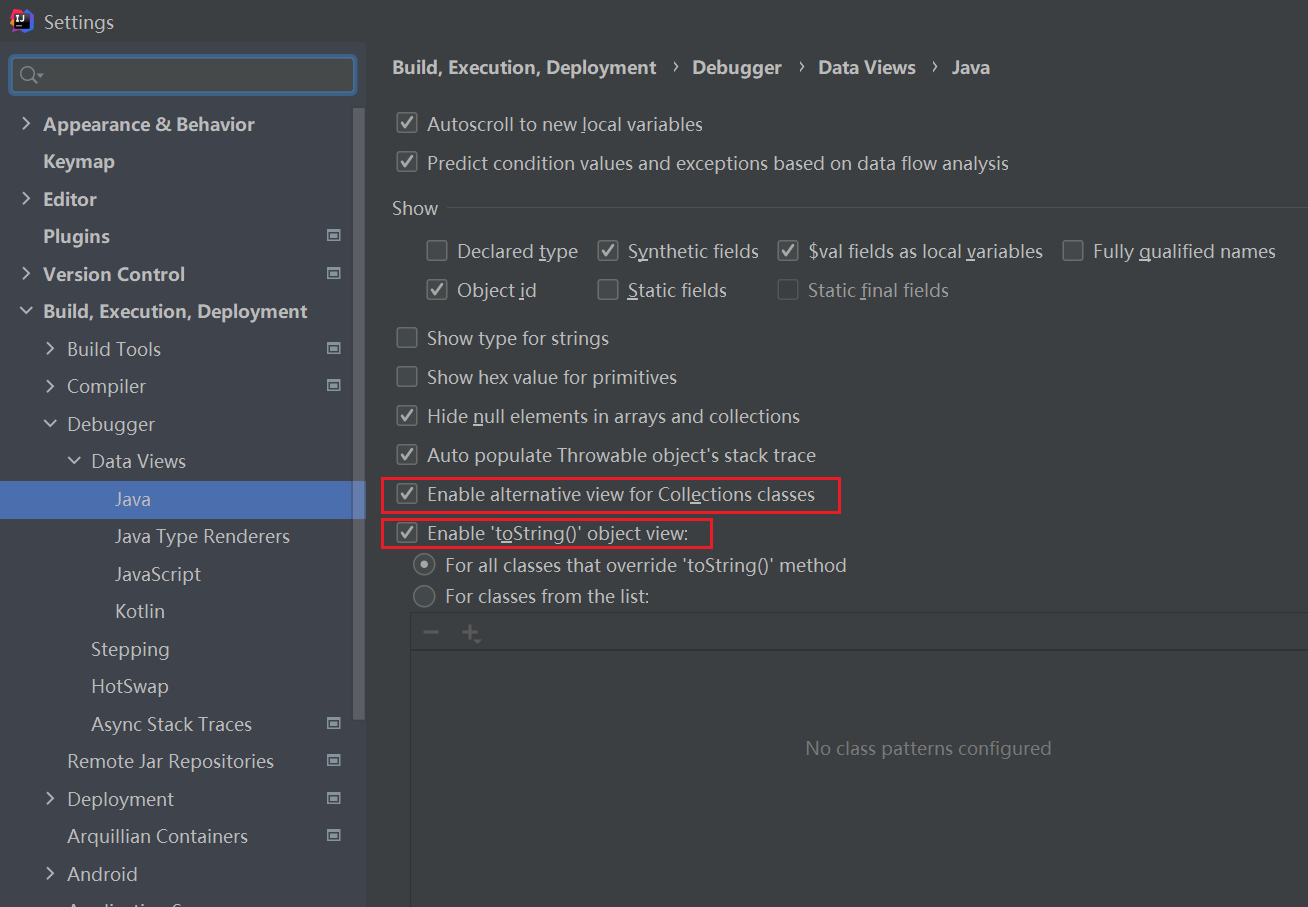The width and height of the screenshot is (1308, 907).
Task: Open Kotlin data views settings
Action: tap(140, 611)
